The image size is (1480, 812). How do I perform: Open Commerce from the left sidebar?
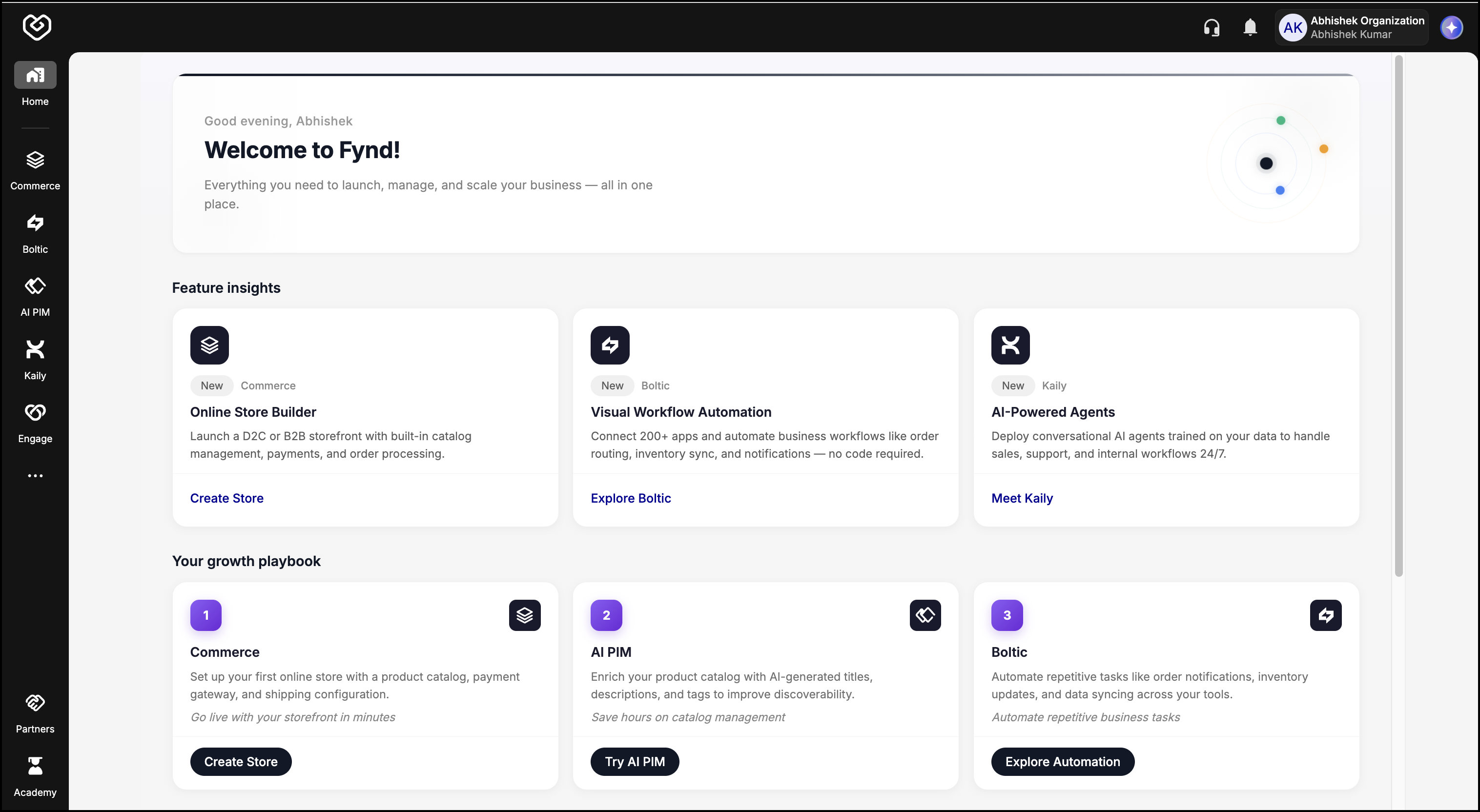(x=35, y=171)
